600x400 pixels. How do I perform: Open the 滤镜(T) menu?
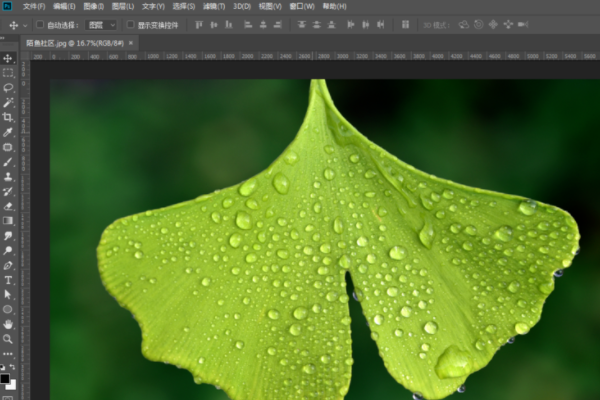click(214, 7)
